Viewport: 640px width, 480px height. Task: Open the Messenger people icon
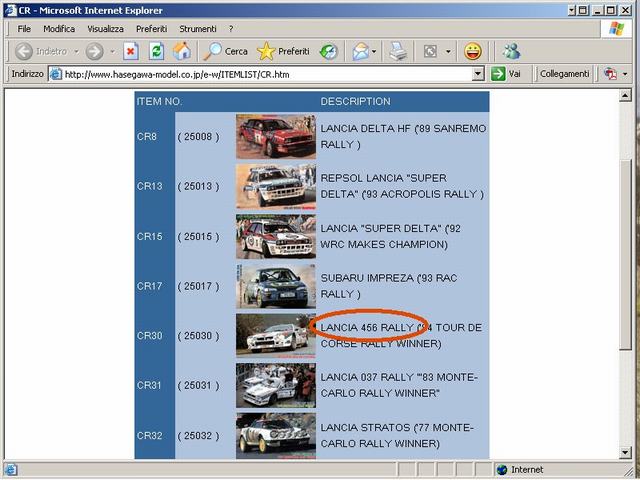511,51
